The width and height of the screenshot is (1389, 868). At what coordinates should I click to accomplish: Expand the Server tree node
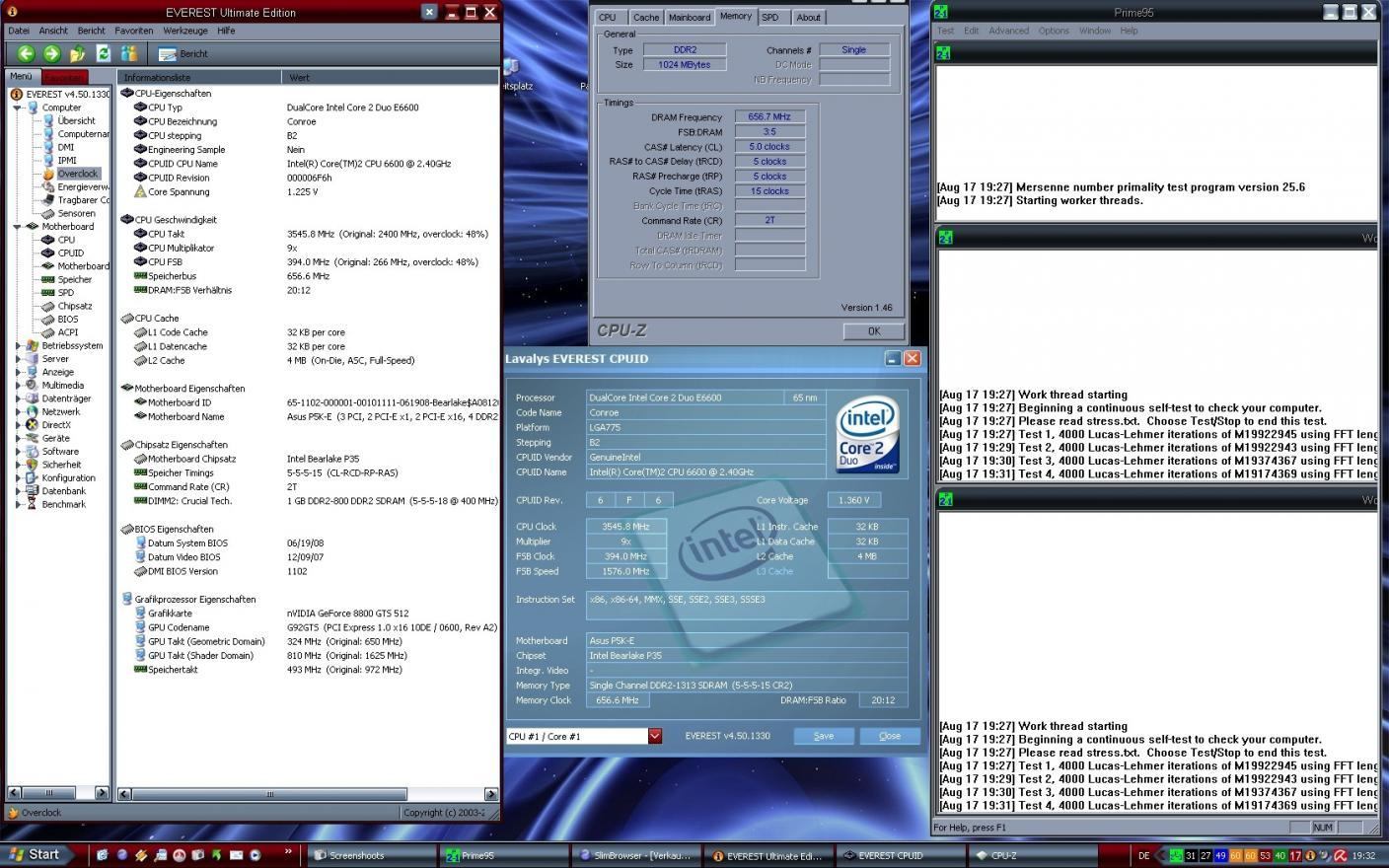click(x=18, y=359)
